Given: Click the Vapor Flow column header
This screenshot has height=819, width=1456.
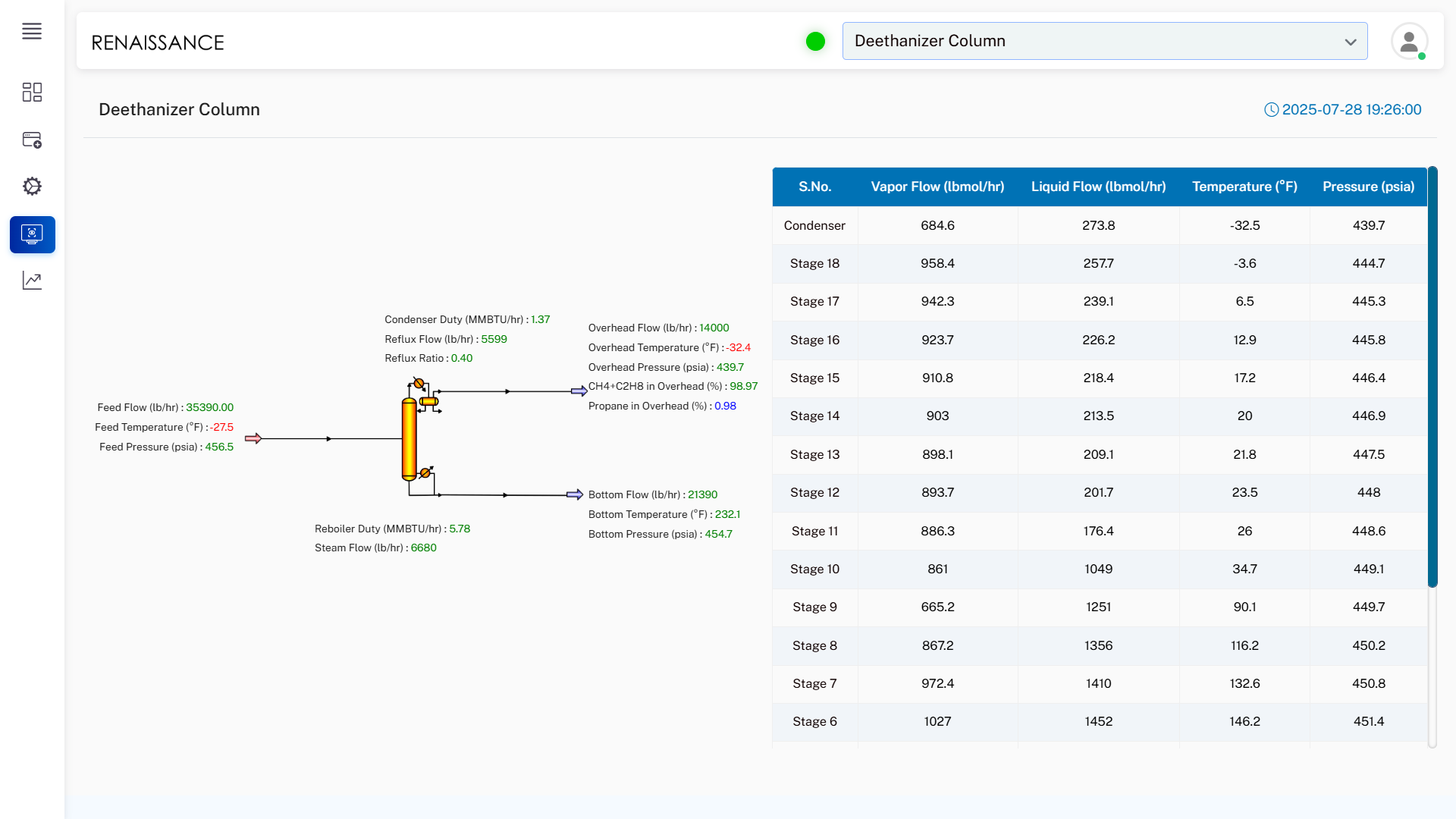Looking at the screenshot, I should pyautogui.click(x=937, y=187).
